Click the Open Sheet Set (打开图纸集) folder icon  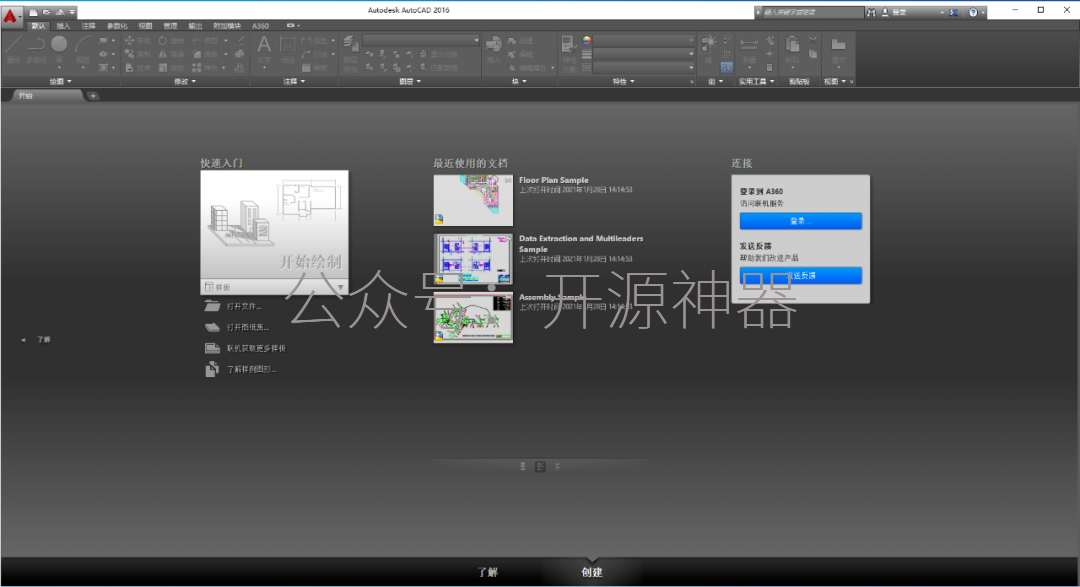[x=212, y=327]
